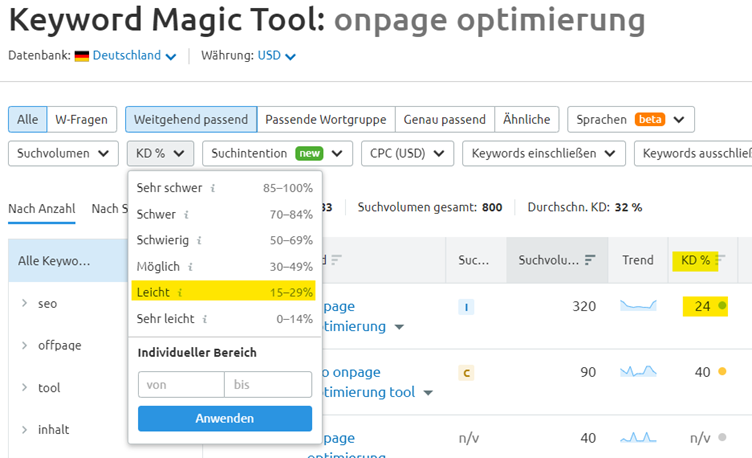Choose the Ähnliche match type

pos(527,119)
